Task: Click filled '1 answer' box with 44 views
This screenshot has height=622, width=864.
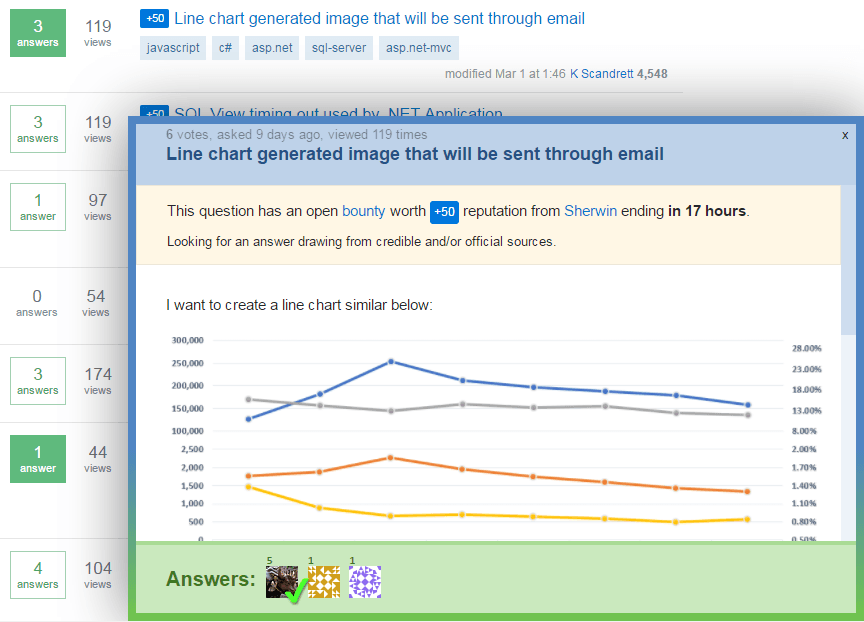Action: [x=38, y=459]
